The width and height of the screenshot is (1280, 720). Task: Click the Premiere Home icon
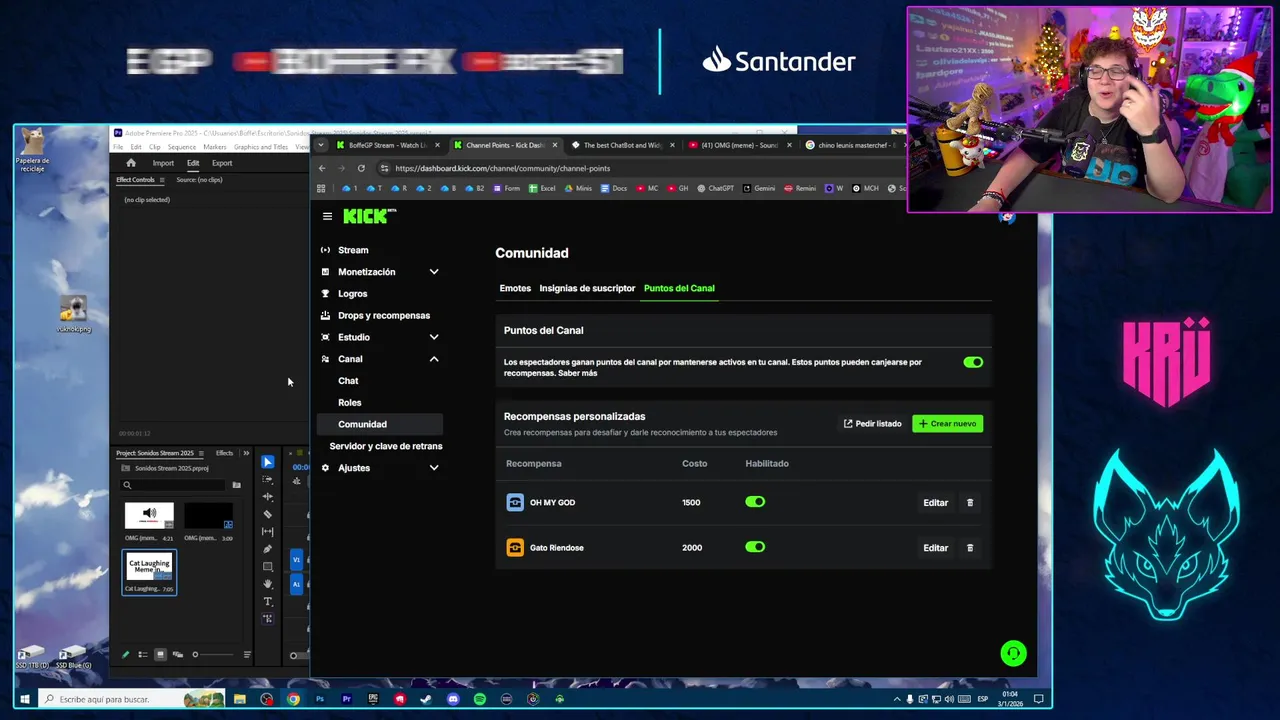click(130, 163)
